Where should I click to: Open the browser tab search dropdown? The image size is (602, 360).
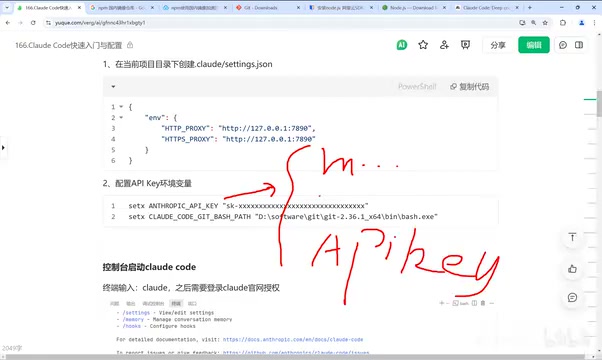(7, 7)
